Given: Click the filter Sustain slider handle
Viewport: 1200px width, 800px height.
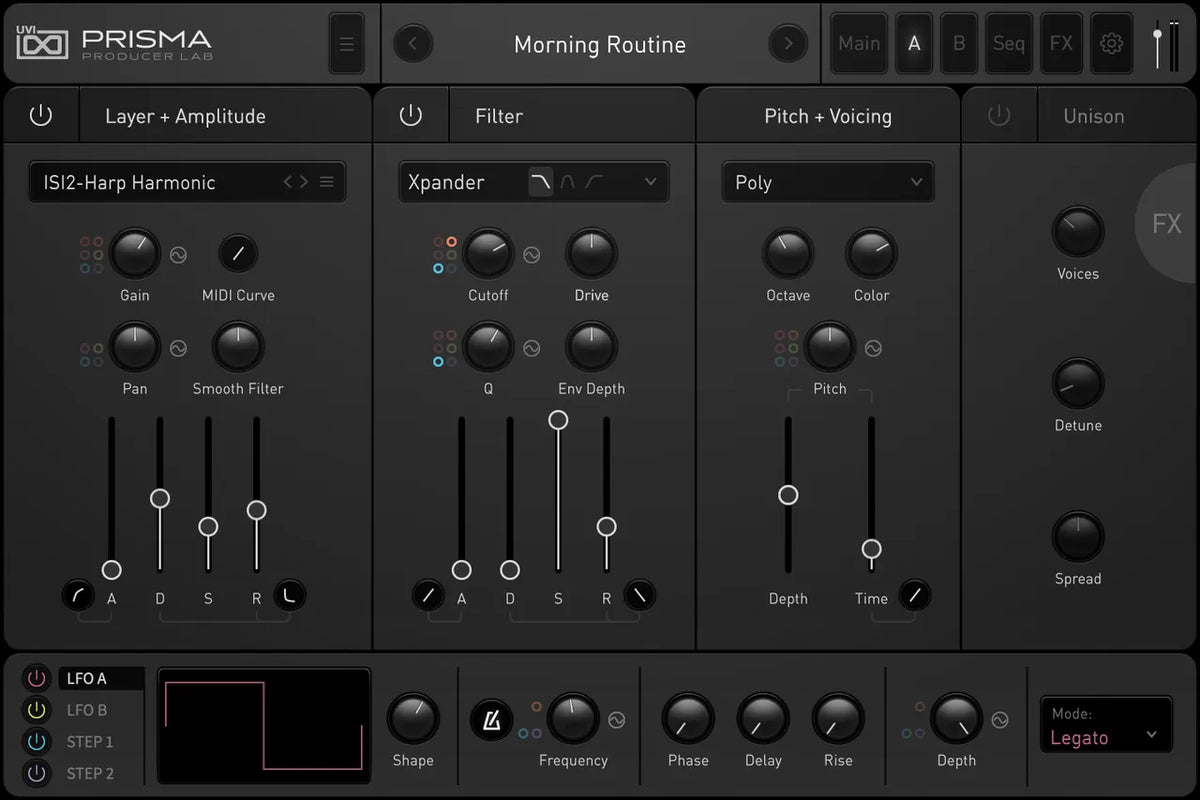Looking at the screenshot, I should pos(558,420).
